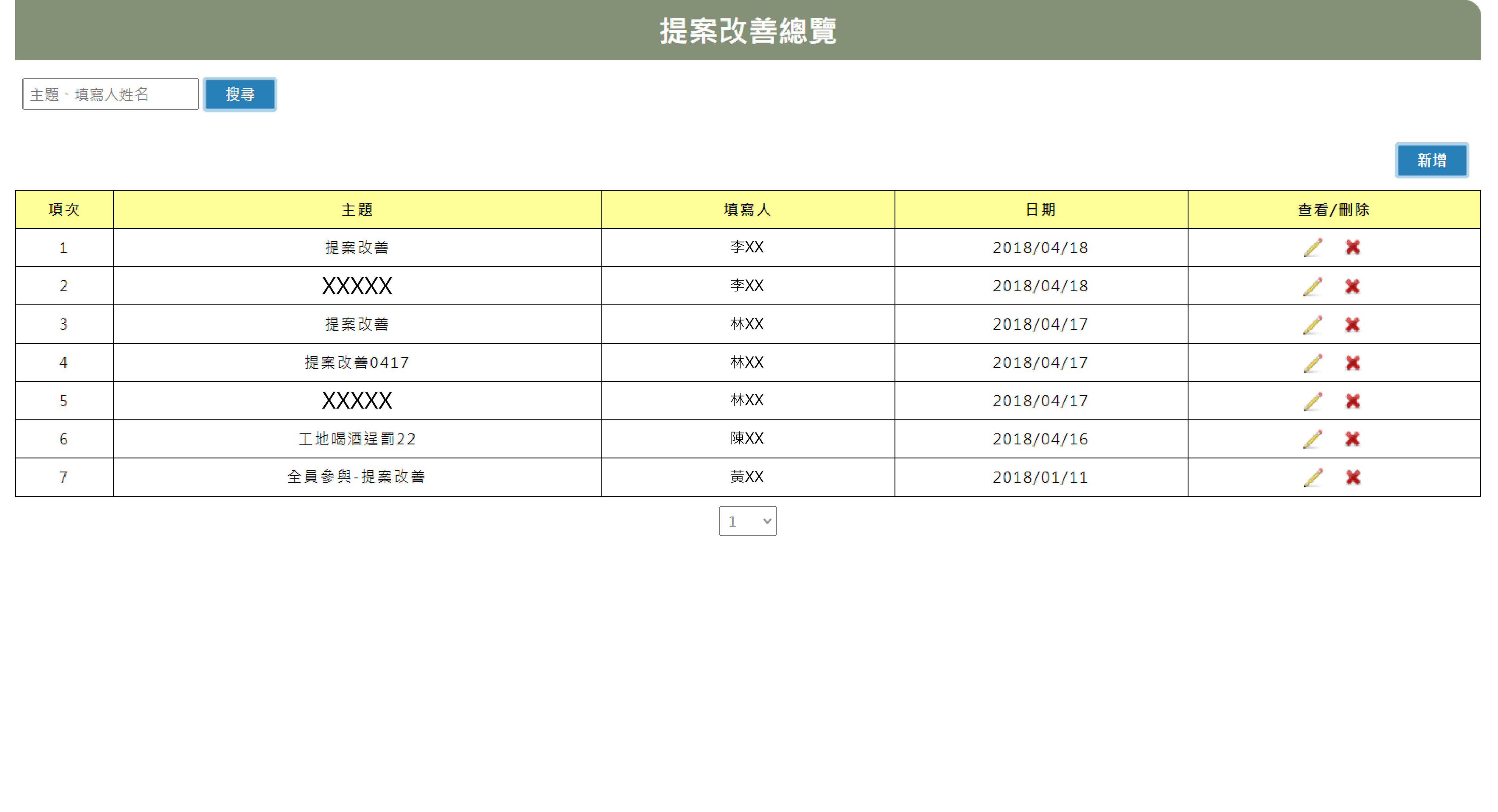Click item number 7 in 項次 column
Viewport: 1498px width, 812px height.
click(63, 477)
